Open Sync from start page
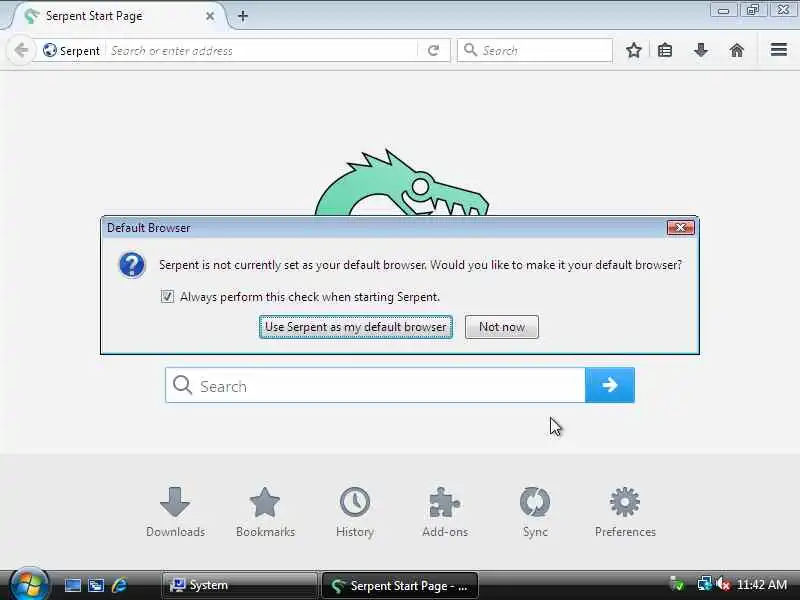 [535, 512]
